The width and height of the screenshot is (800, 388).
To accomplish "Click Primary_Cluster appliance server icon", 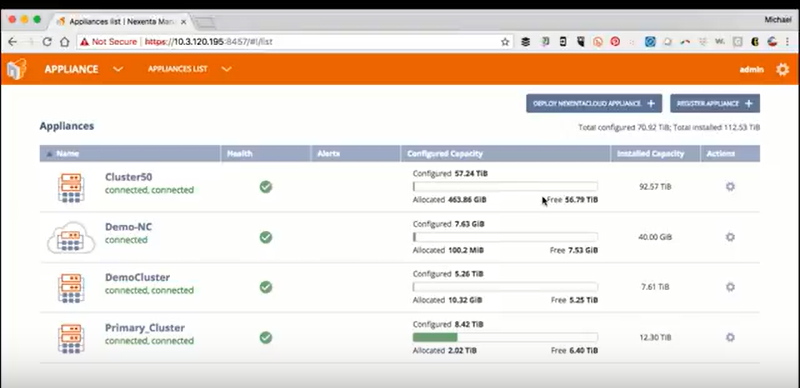I will pos(71,338).
